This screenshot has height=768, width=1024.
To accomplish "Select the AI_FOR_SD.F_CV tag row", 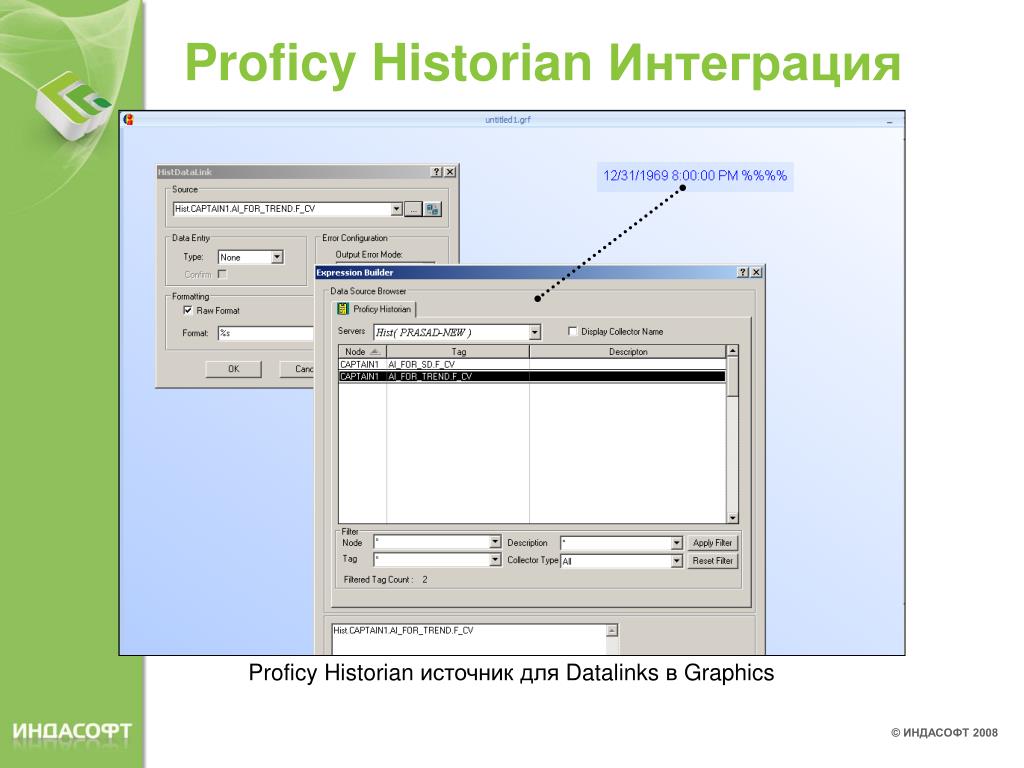I will pyautogui.click(x=532, y=364).
